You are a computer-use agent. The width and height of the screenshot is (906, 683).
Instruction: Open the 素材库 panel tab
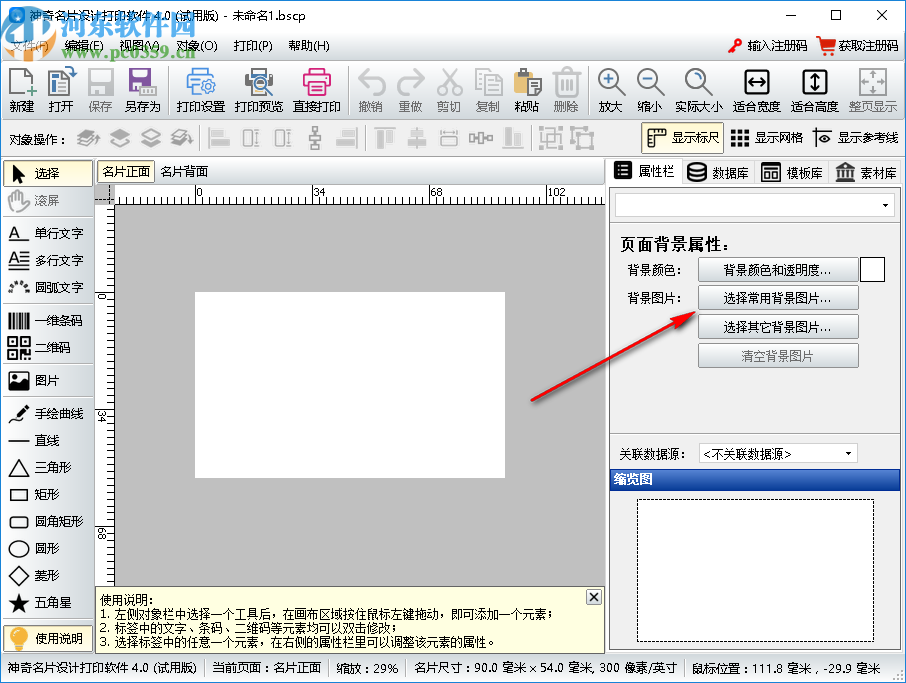point(866,172)
